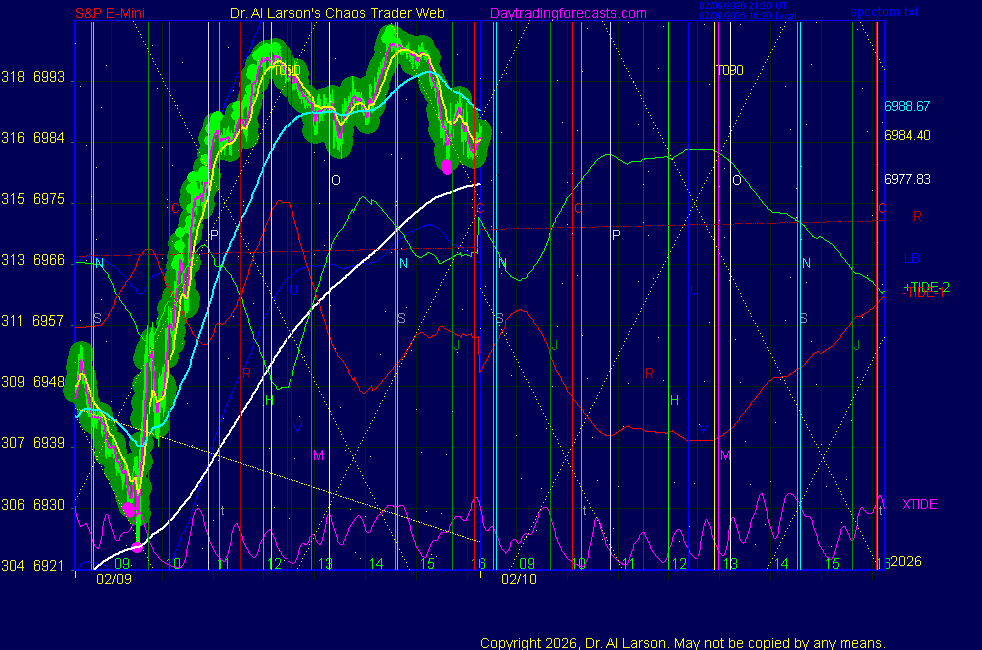Click the magenta dot at latest price bar

click(446, 167)
